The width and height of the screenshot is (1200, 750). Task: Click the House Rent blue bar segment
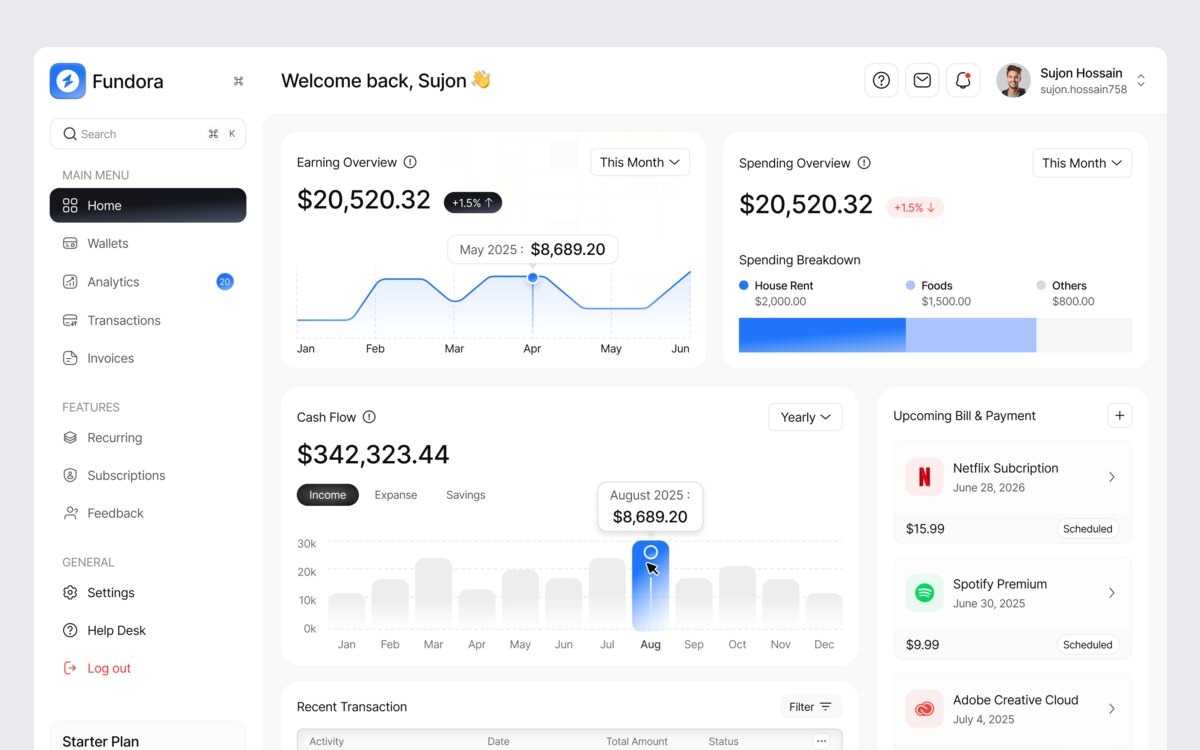coord(822,335)
